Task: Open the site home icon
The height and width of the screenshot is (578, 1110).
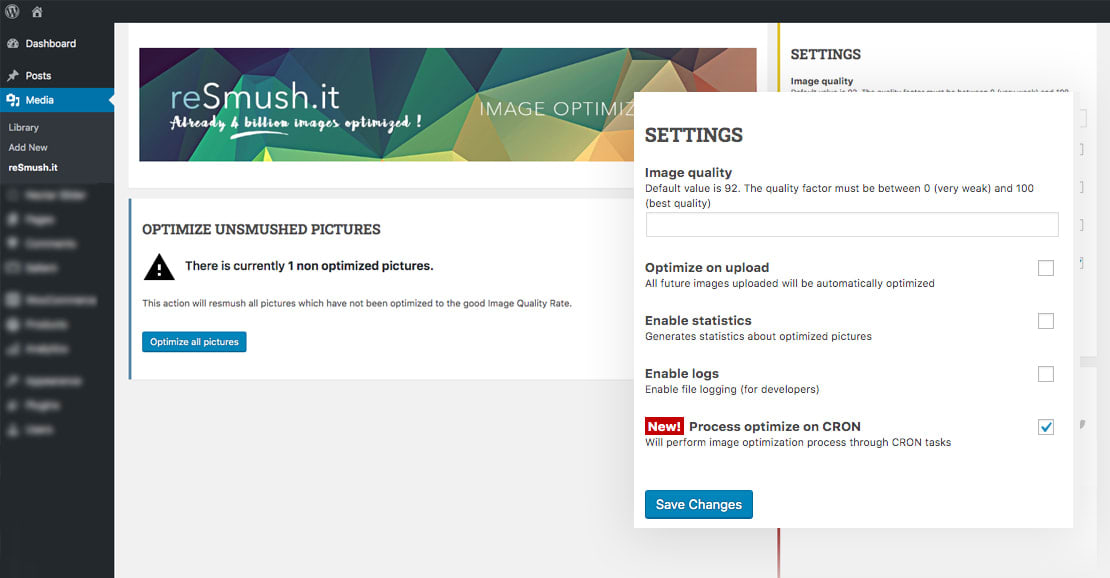Action: click(x=37, y=12)
